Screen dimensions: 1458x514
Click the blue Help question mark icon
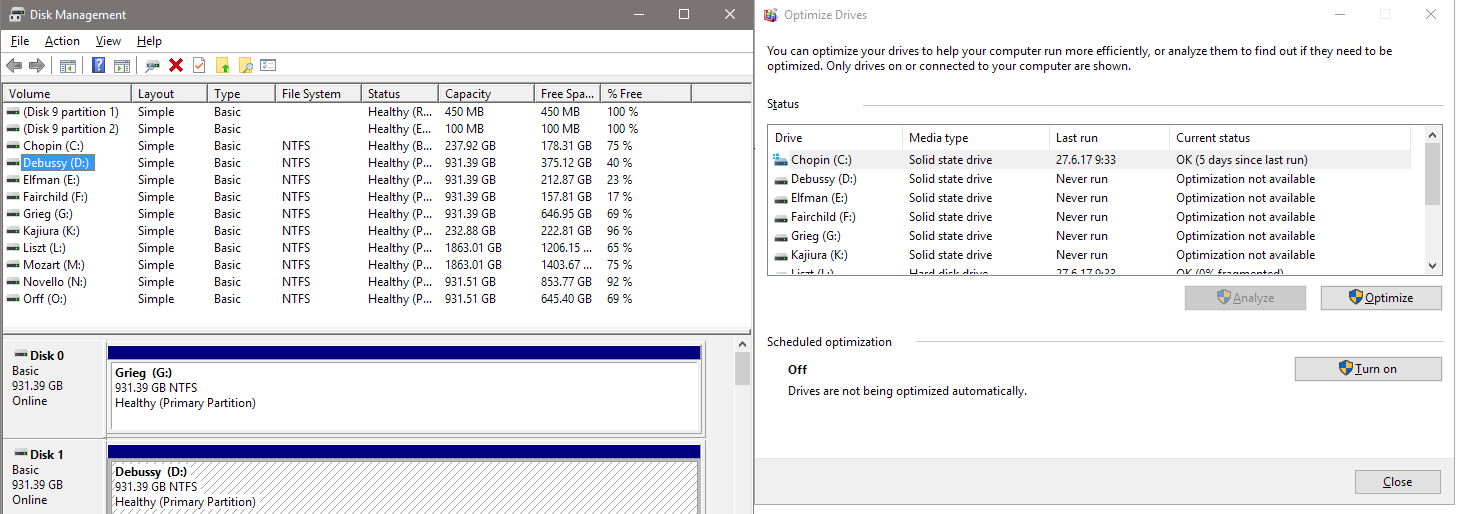98,66
